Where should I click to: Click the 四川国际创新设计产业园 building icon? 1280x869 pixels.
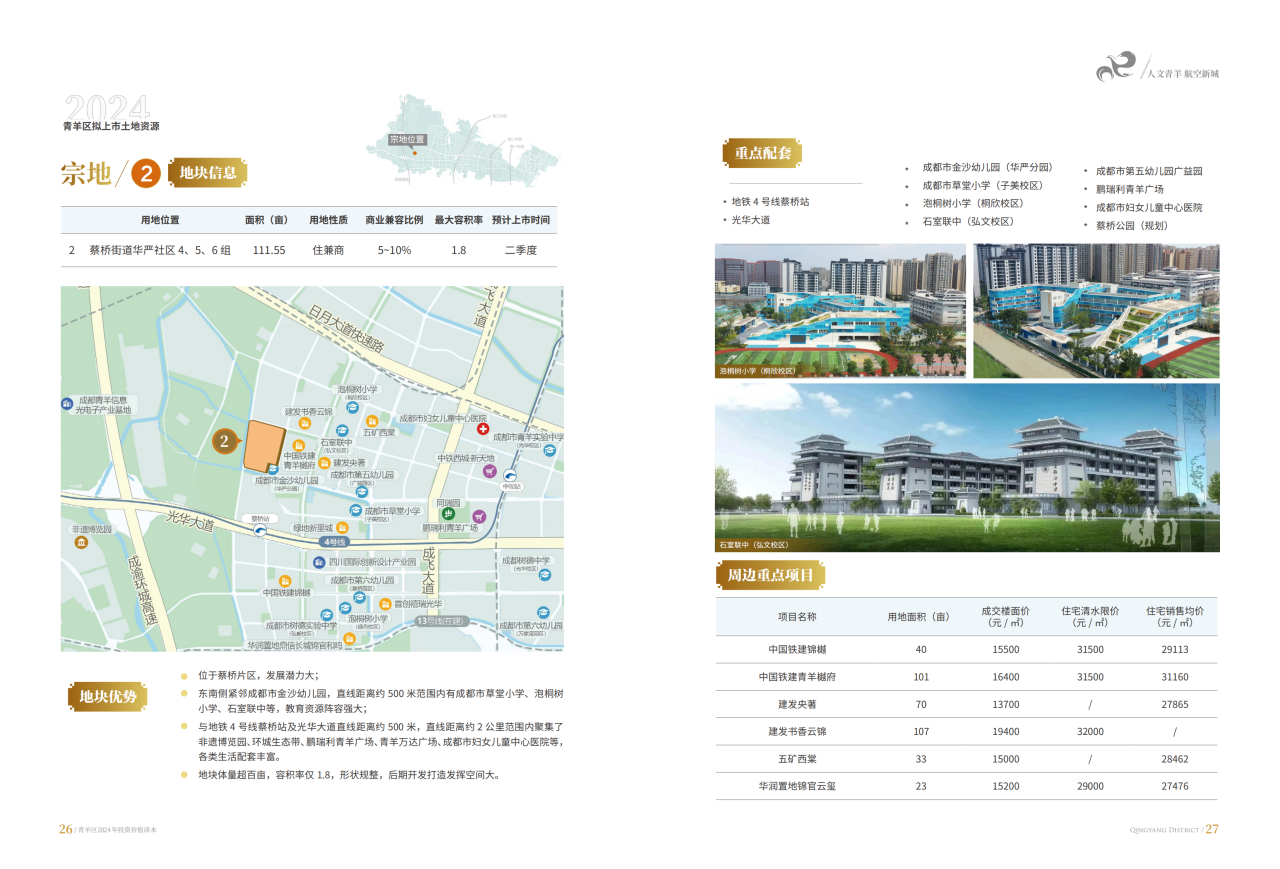320,562
